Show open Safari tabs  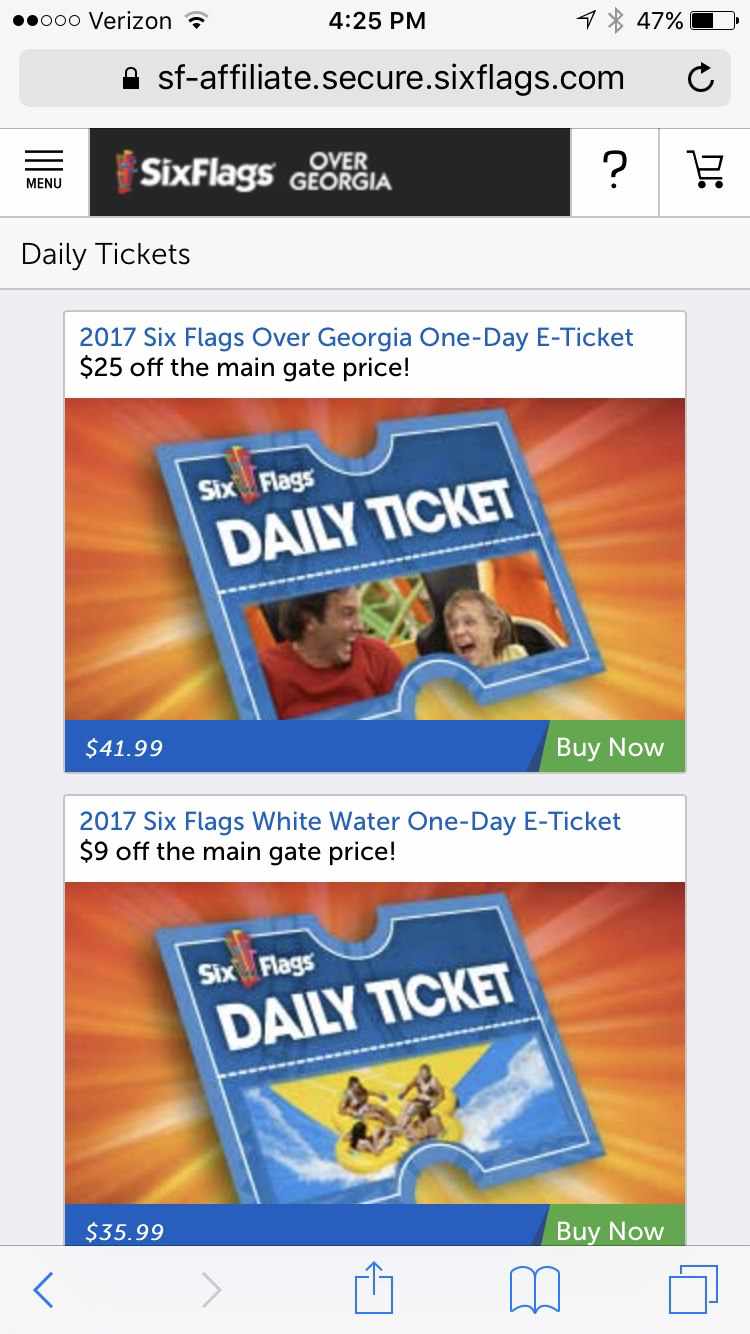693,1290
